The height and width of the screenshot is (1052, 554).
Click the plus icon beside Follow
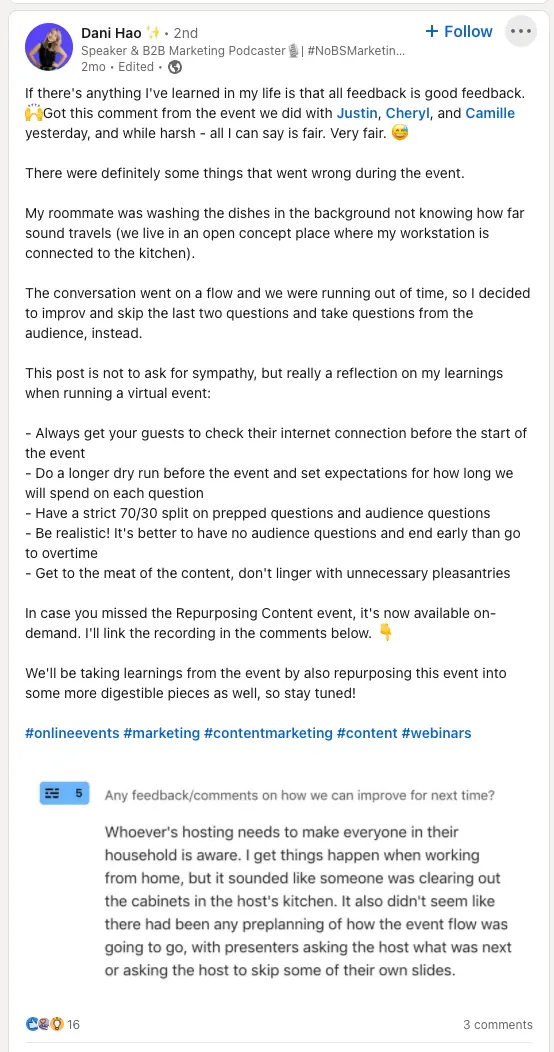coord(432,31)
